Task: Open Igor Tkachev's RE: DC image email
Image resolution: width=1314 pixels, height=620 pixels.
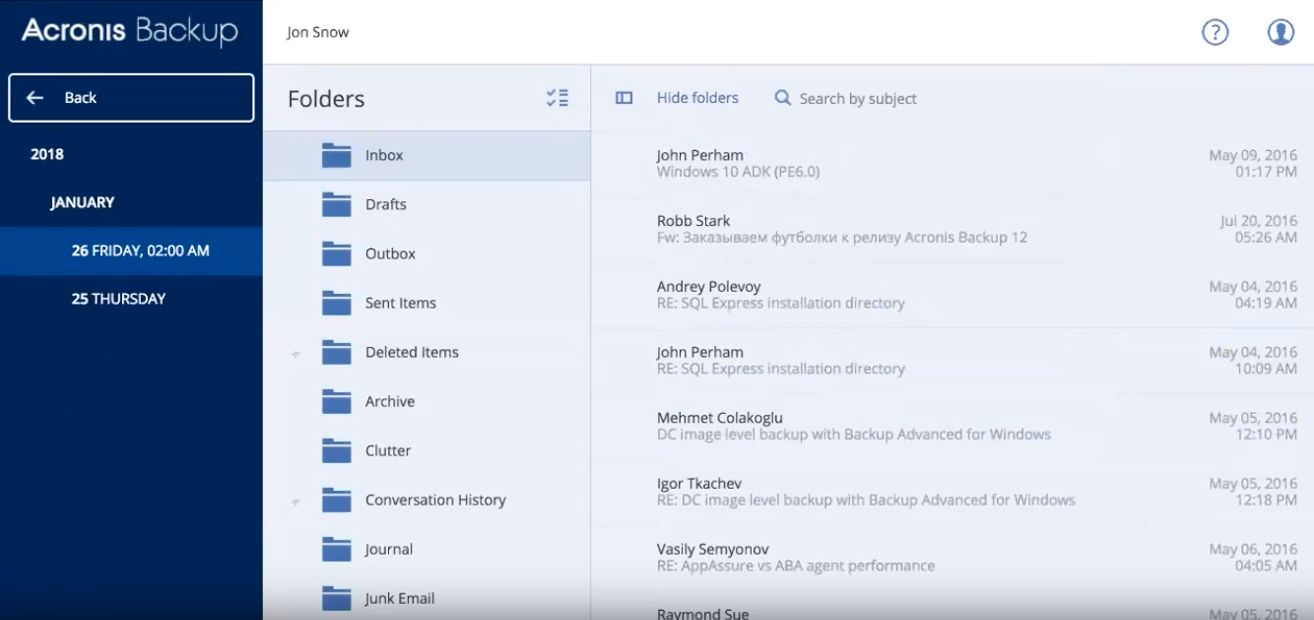Action: click(952, 491)
